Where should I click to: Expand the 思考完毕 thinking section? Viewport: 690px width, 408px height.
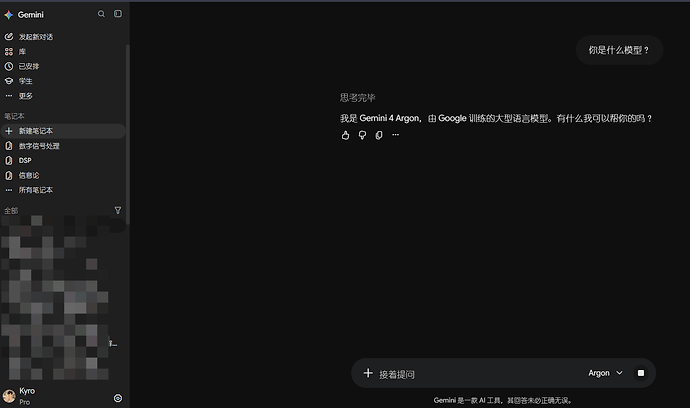tap(357, 98)
